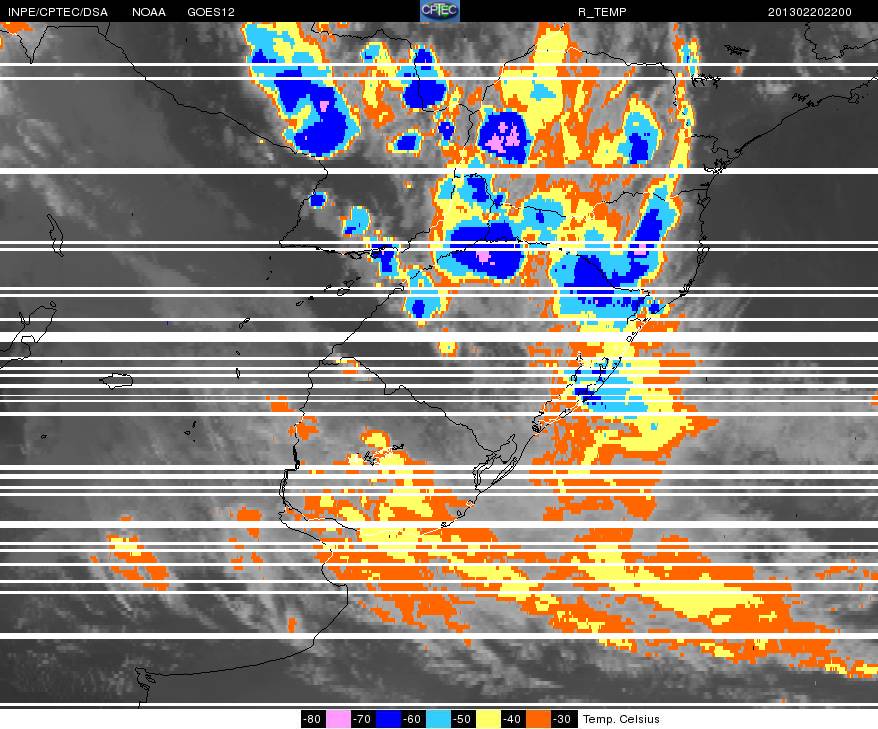
Task: Click the orange legend color swatch
Action: (538, 719)
